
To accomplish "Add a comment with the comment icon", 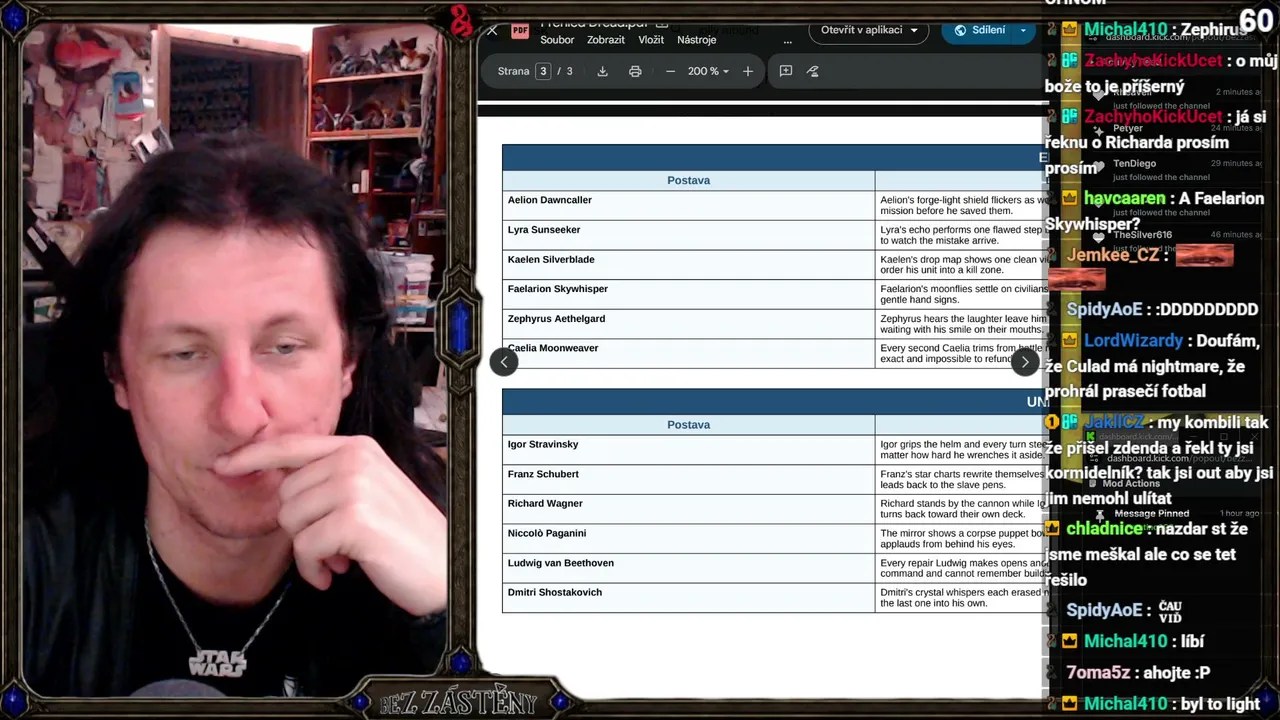I will tap(786, 71).
